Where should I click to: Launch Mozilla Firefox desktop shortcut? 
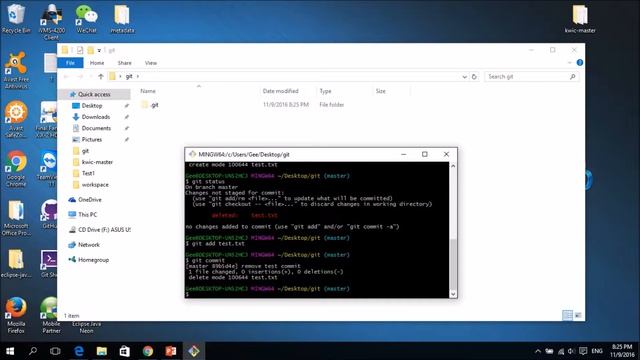point(16,316)
